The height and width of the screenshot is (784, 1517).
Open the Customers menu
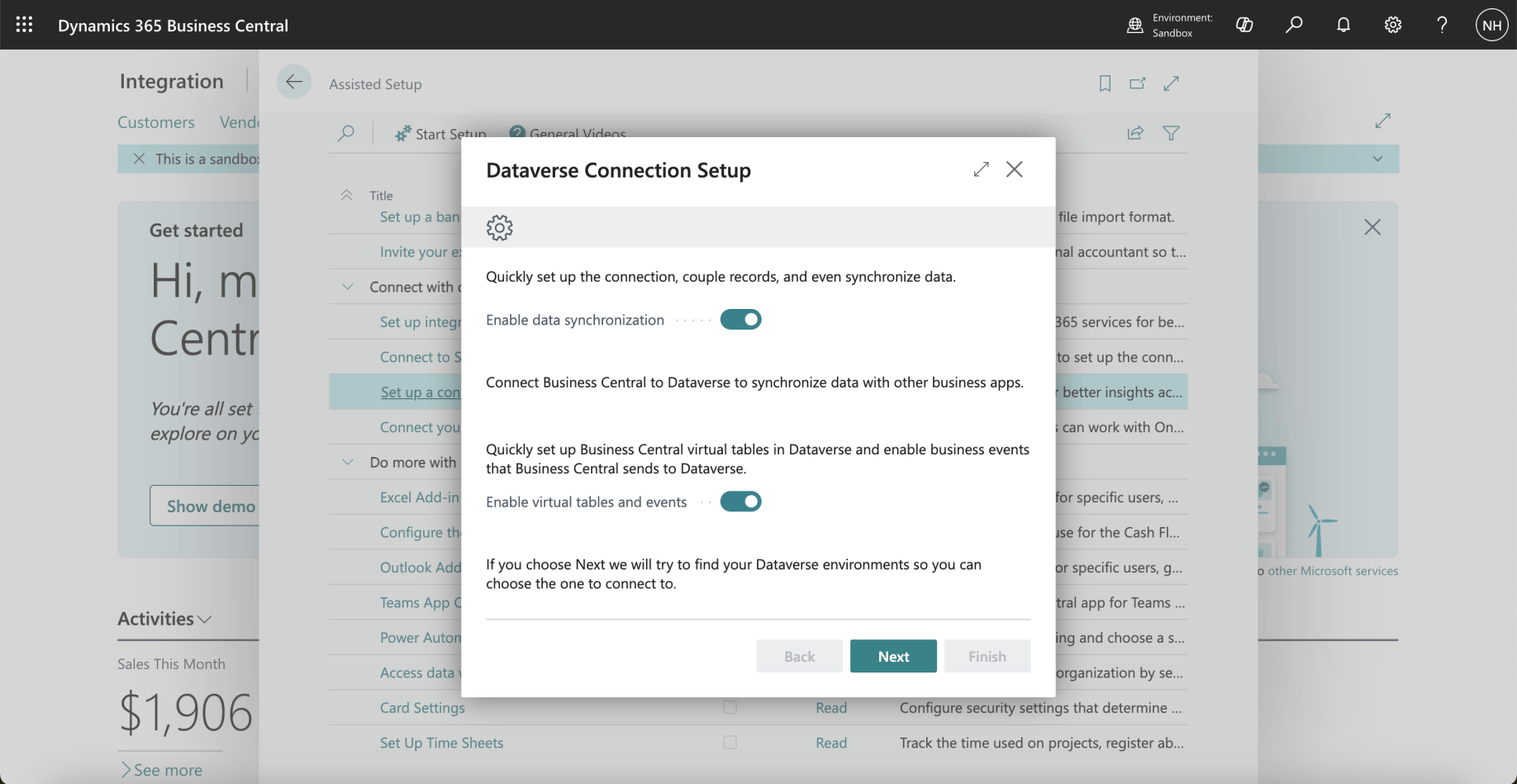click(156, 122)
